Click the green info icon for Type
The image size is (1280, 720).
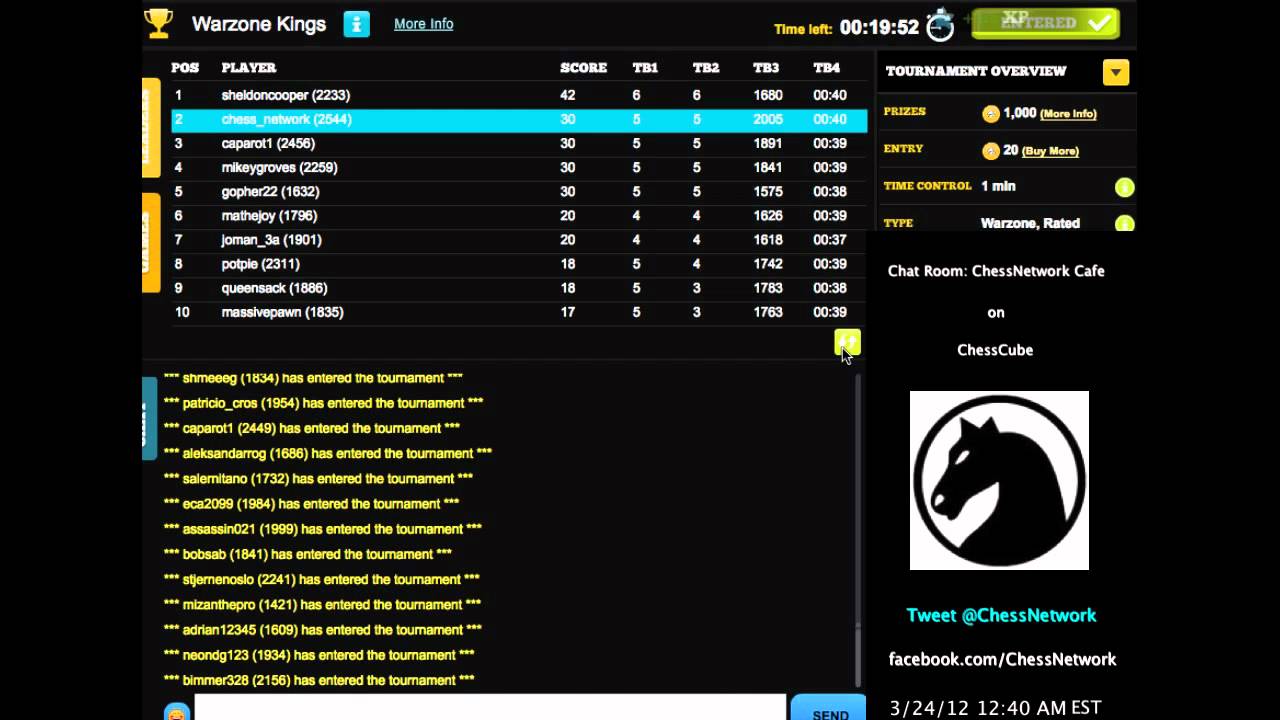[1124, 224]
